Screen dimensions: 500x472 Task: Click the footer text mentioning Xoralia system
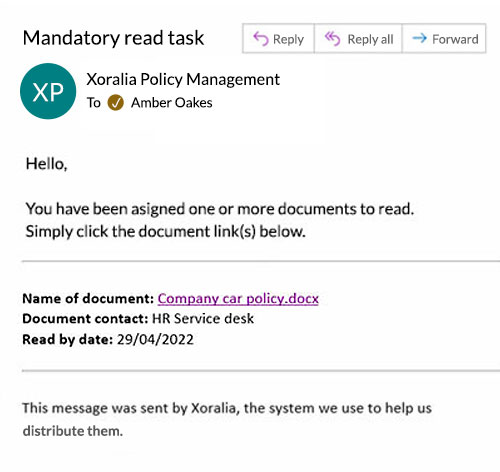point(227,419)
